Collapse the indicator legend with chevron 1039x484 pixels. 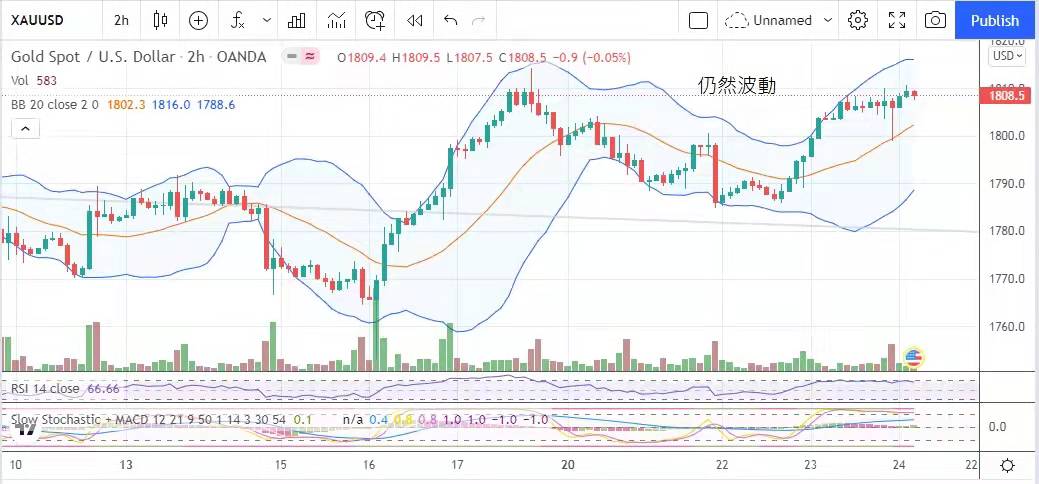click(x=25, y=128)
